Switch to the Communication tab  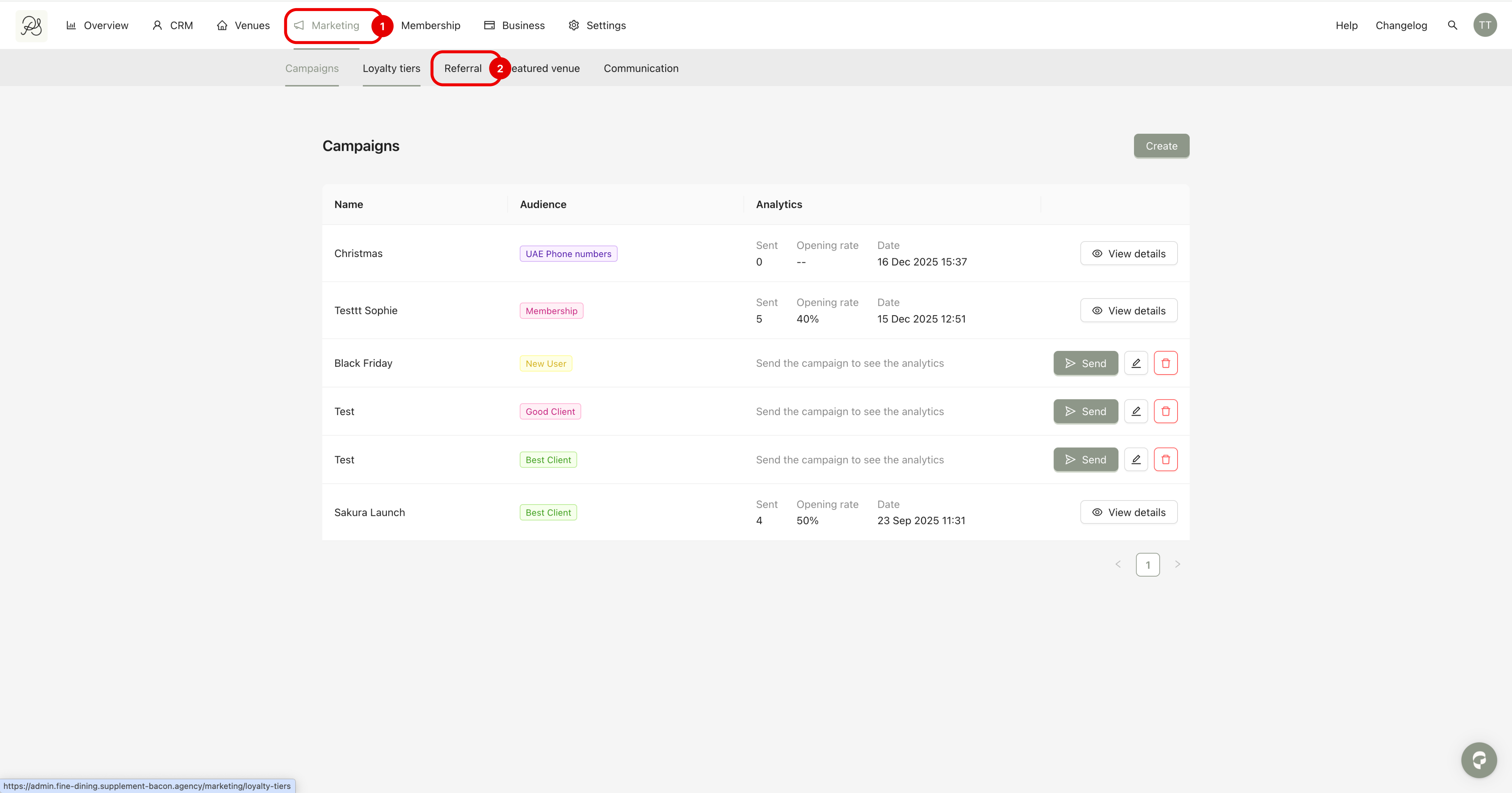click(640, 68)
